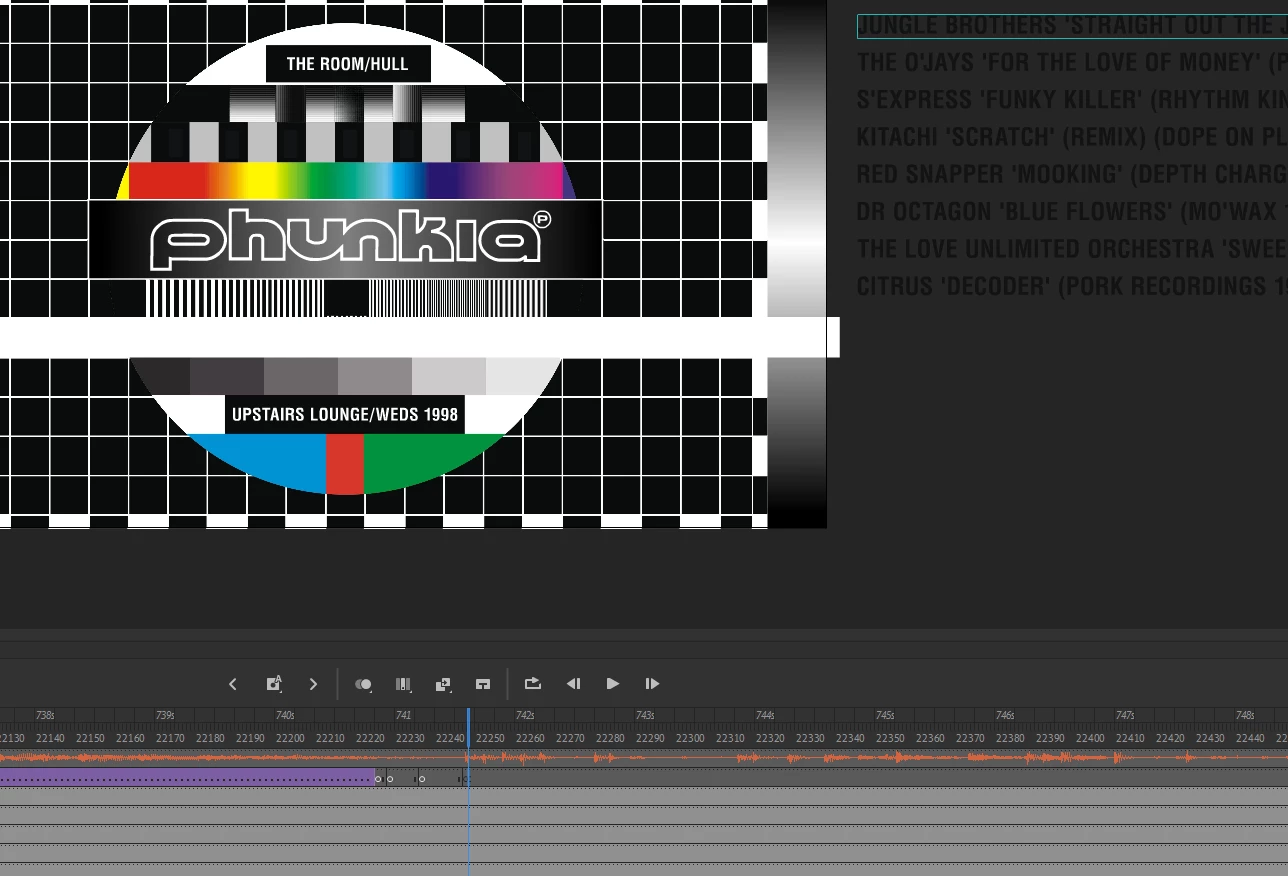Select "DR OCTAGON 'BLUE FLOWERS'" text line

(1072, 212)
